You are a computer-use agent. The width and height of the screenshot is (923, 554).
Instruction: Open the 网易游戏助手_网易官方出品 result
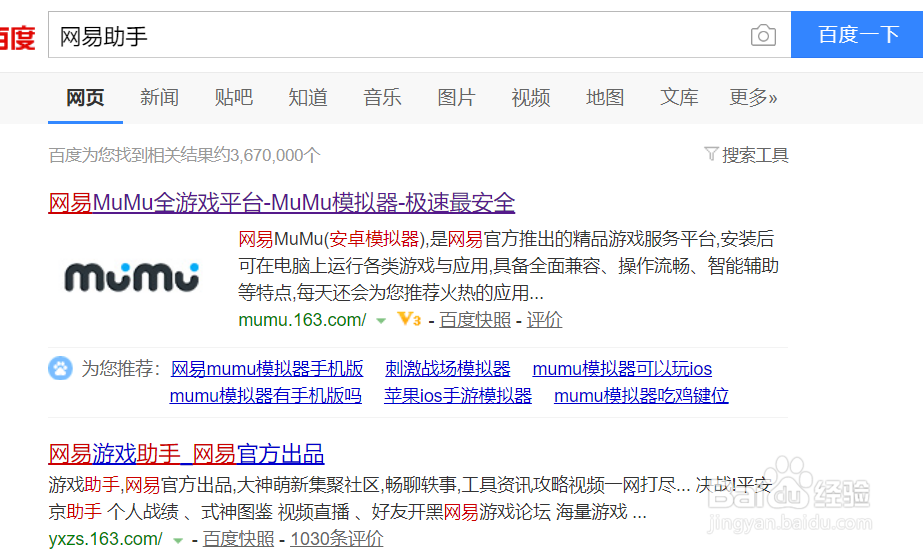[186, 455]
